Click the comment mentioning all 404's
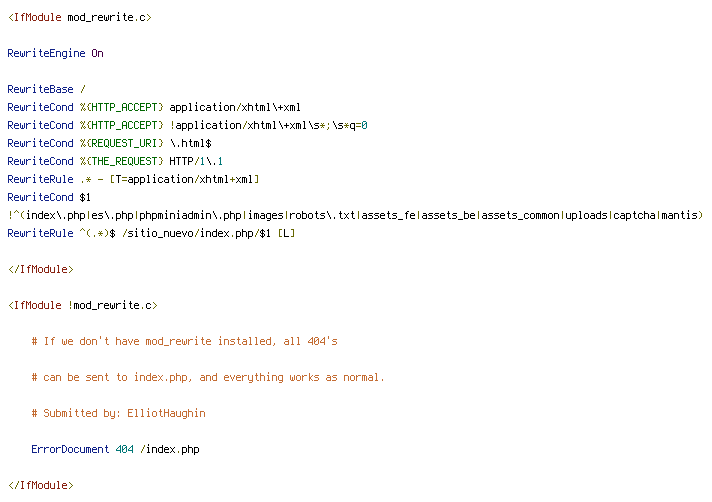712x502 pixels. tap(184, 341)
